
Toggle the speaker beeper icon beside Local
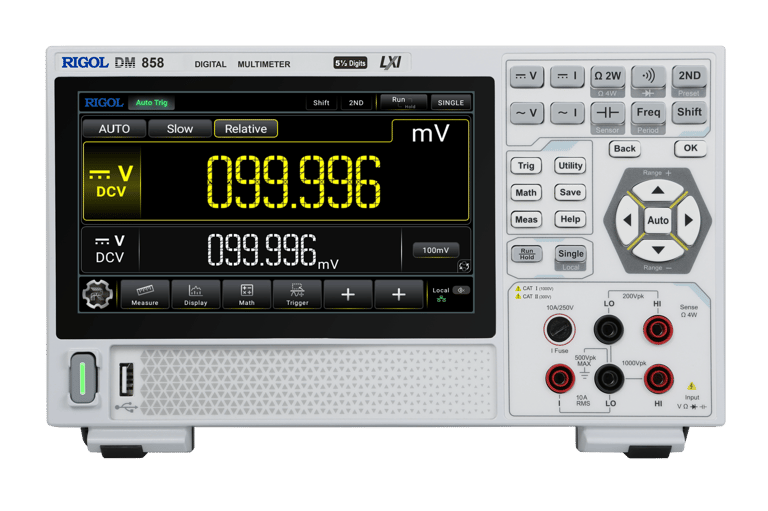[461, 290]
